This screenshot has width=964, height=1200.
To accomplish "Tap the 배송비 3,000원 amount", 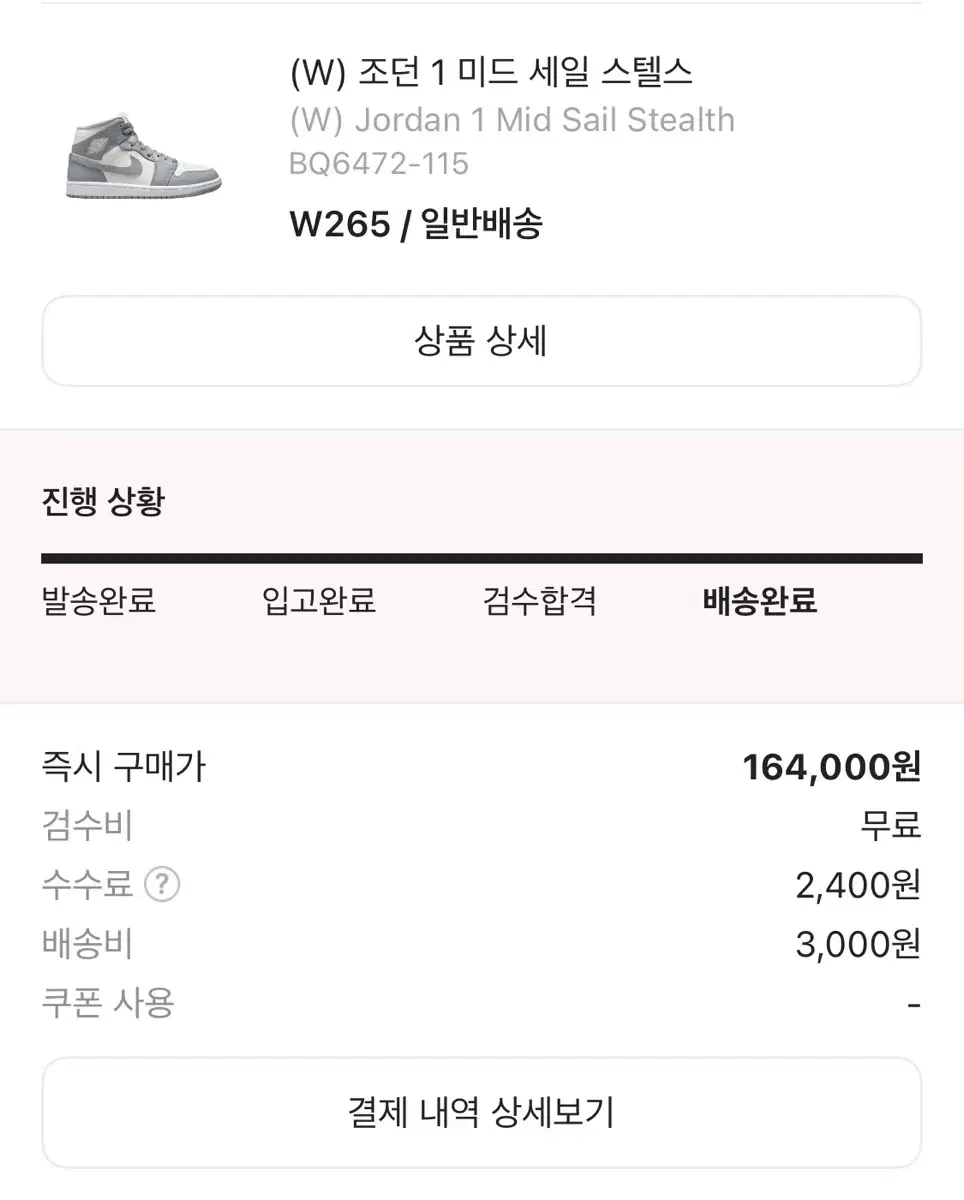I will tap(858, 944).
